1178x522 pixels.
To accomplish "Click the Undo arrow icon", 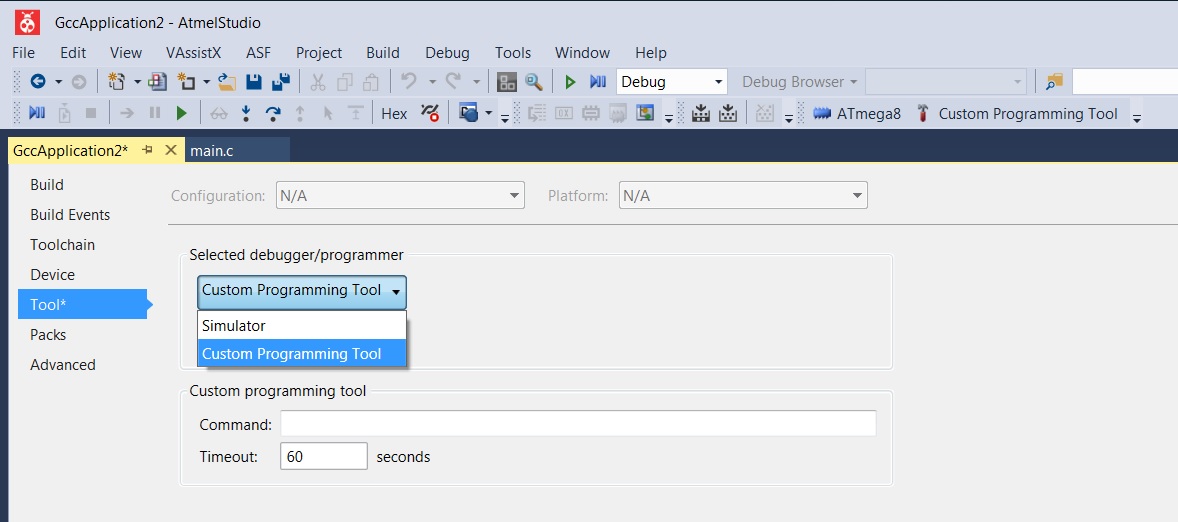I will (x=409, y=81).
